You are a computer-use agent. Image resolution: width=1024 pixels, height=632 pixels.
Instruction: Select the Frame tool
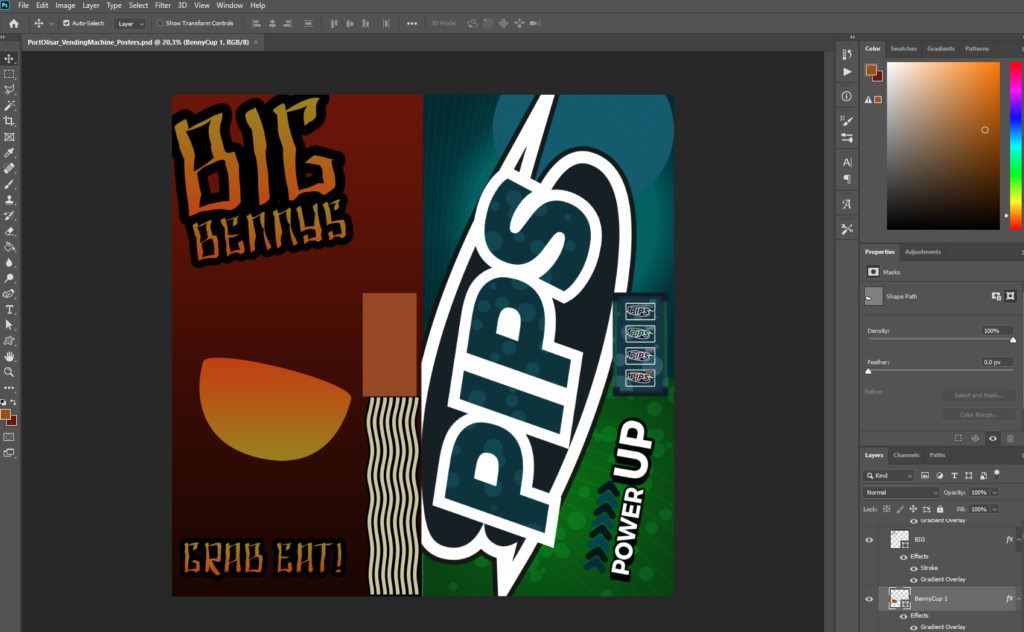coord(9,137)
